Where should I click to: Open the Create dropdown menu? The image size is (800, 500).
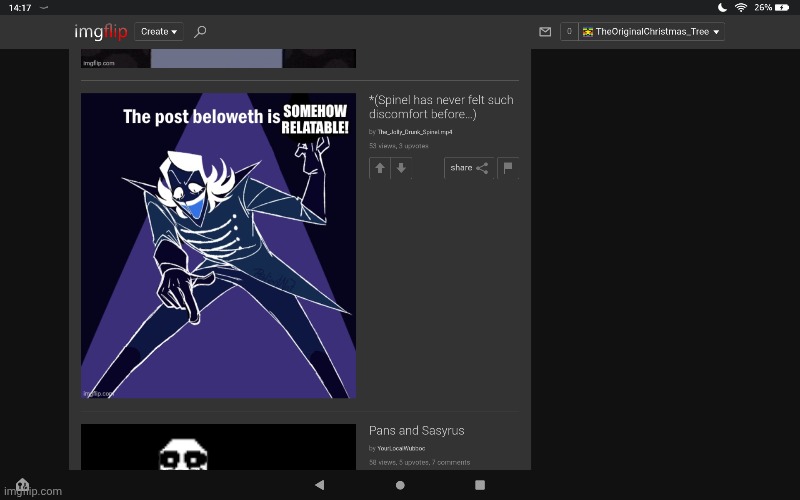pyautogui.click(x=159, y=32)
